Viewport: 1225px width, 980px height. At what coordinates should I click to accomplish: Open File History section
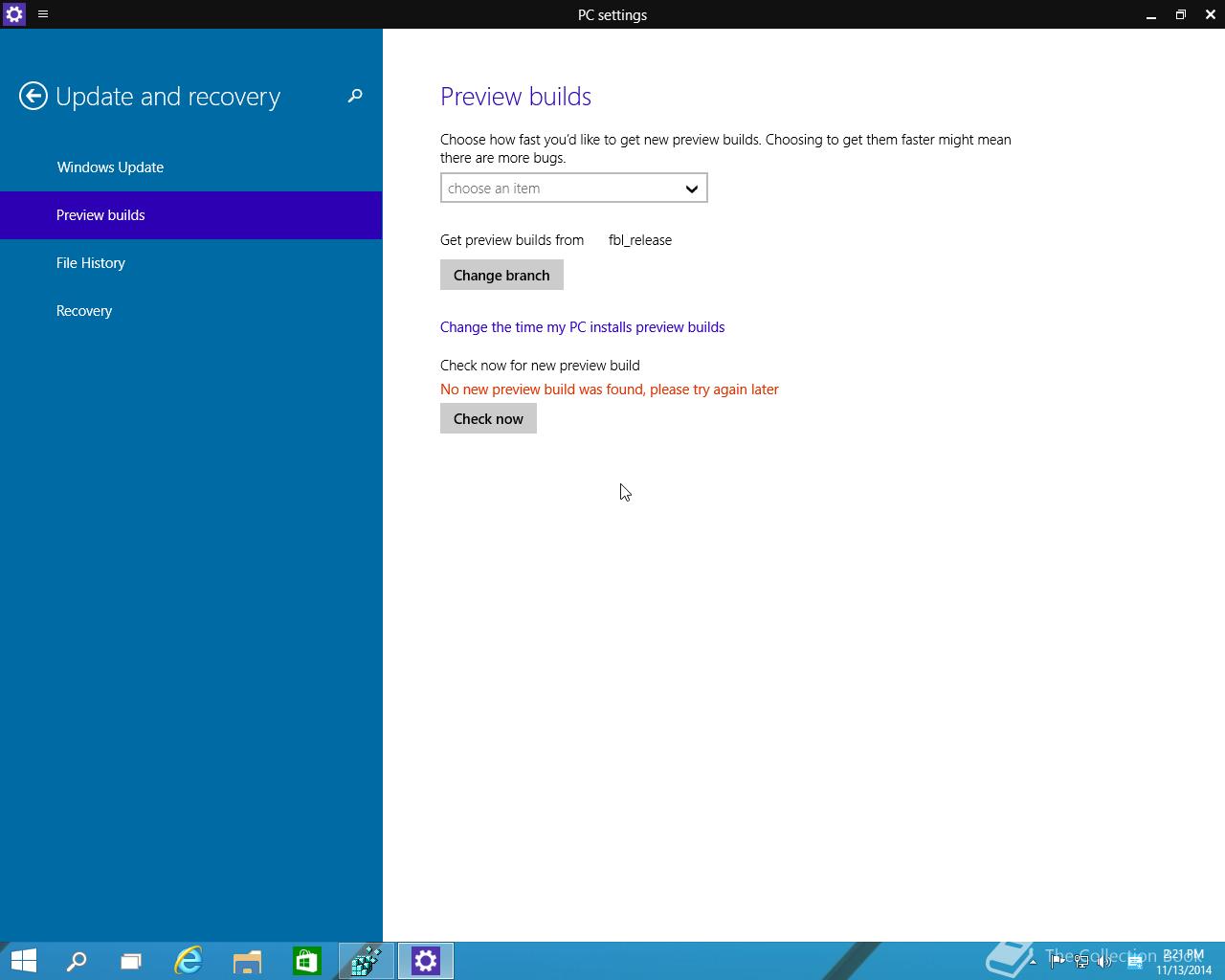point(191,263)
